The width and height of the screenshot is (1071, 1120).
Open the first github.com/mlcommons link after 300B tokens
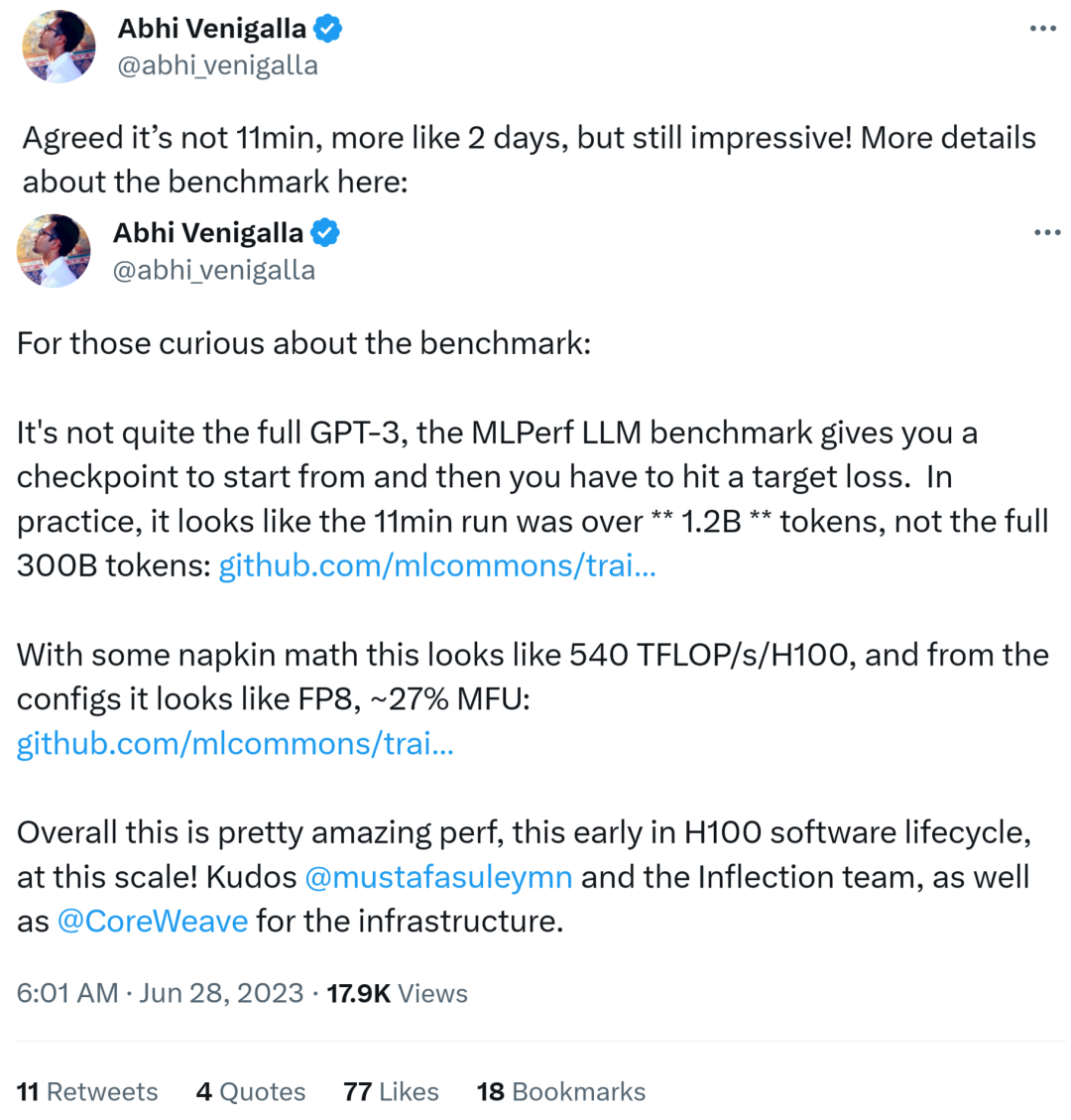pyautogui.click(x=437, y=565)
